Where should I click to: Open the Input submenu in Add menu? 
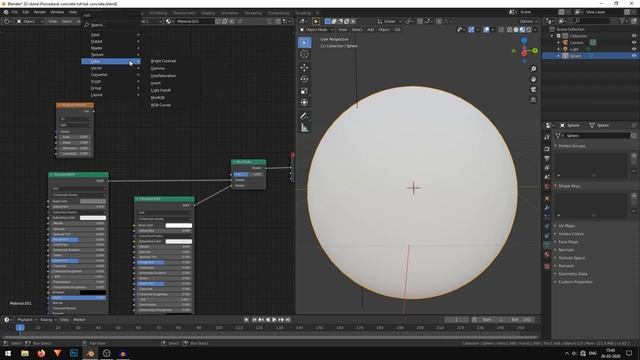[x=111, y=35]
